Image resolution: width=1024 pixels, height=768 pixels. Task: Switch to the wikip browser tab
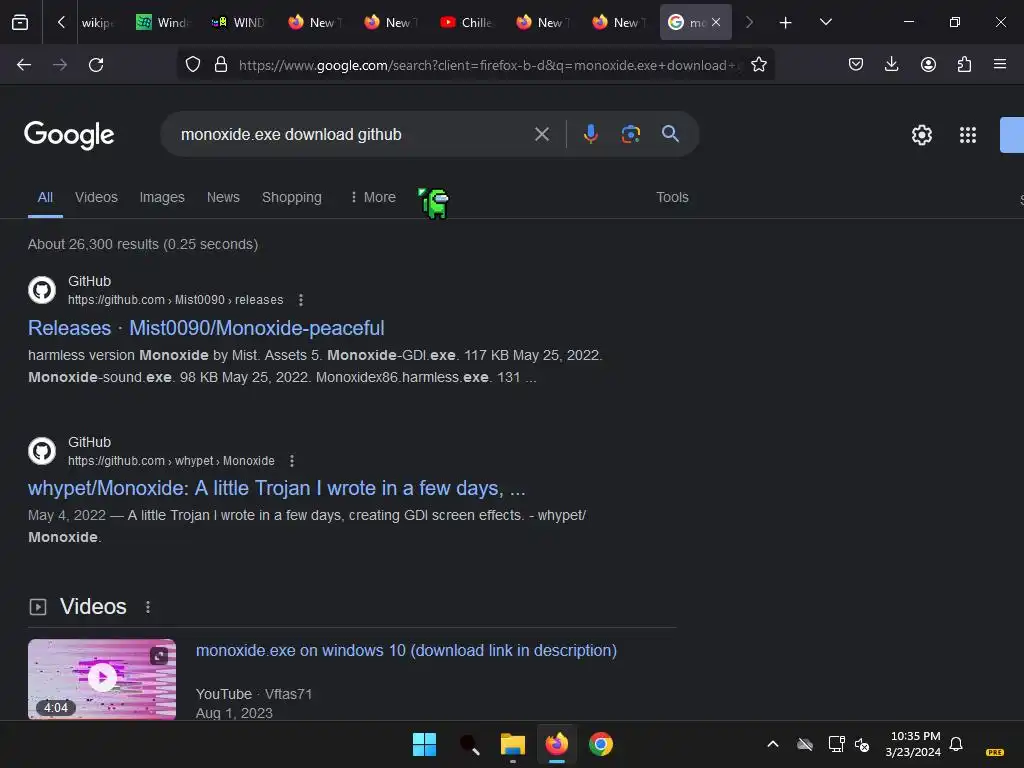coord(97,22)
